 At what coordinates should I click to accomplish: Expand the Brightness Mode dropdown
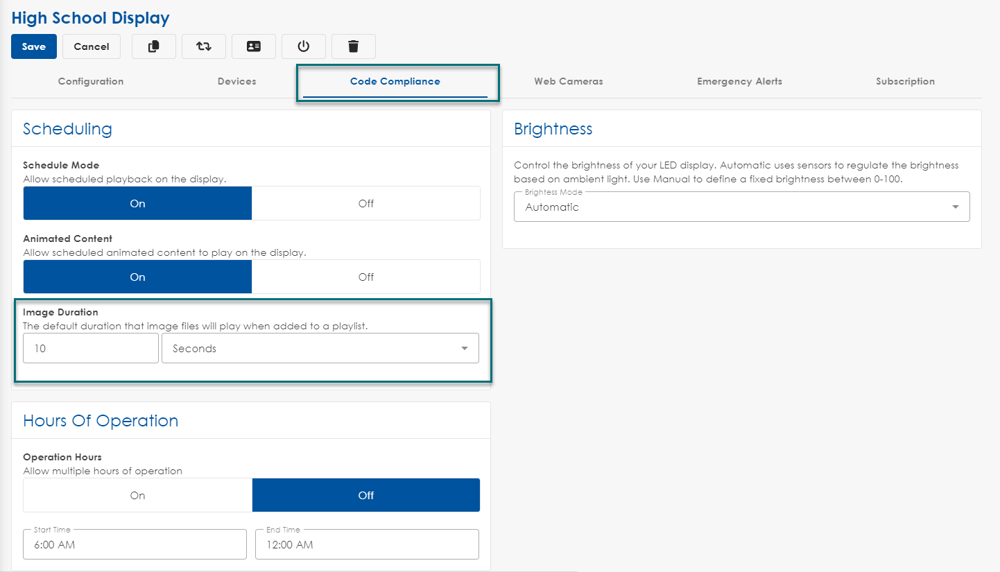(x=741, y=207)
